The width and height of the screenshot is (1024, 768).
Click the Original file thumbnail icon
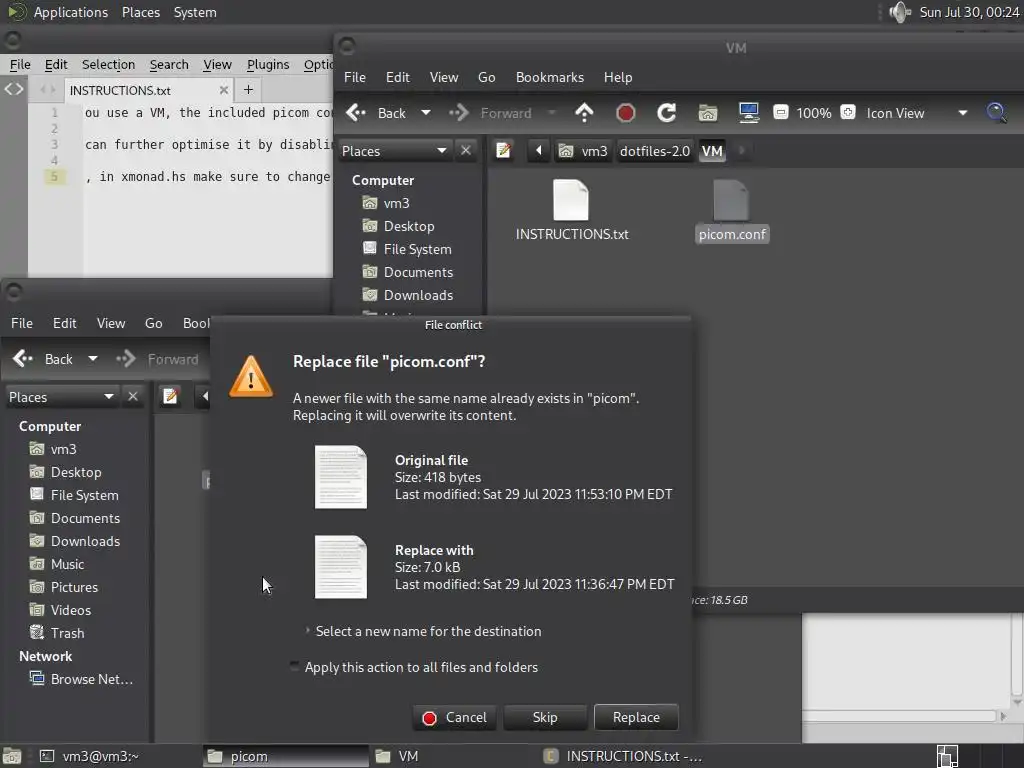tap(341, 477)
